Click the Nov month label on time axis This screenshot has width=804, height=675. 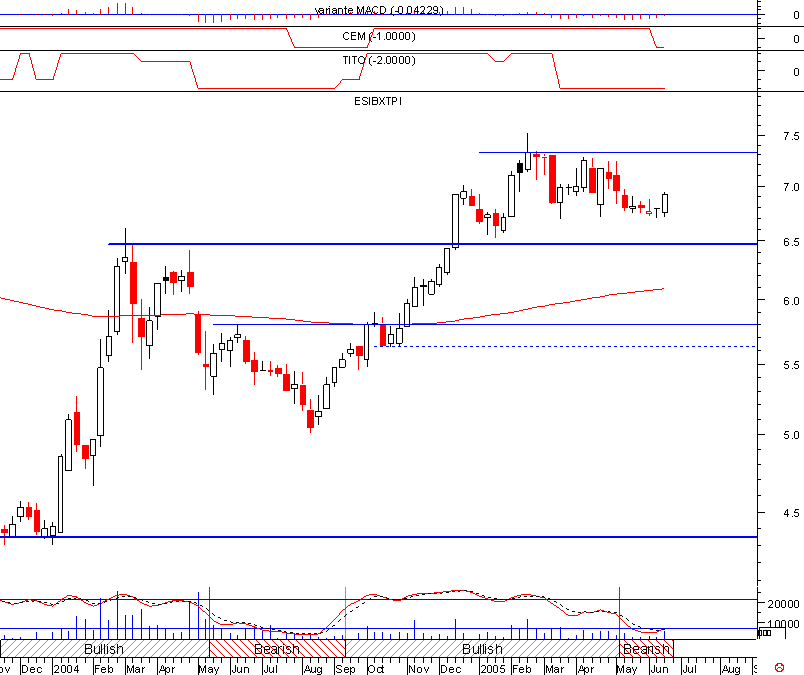tap(419, 669)
